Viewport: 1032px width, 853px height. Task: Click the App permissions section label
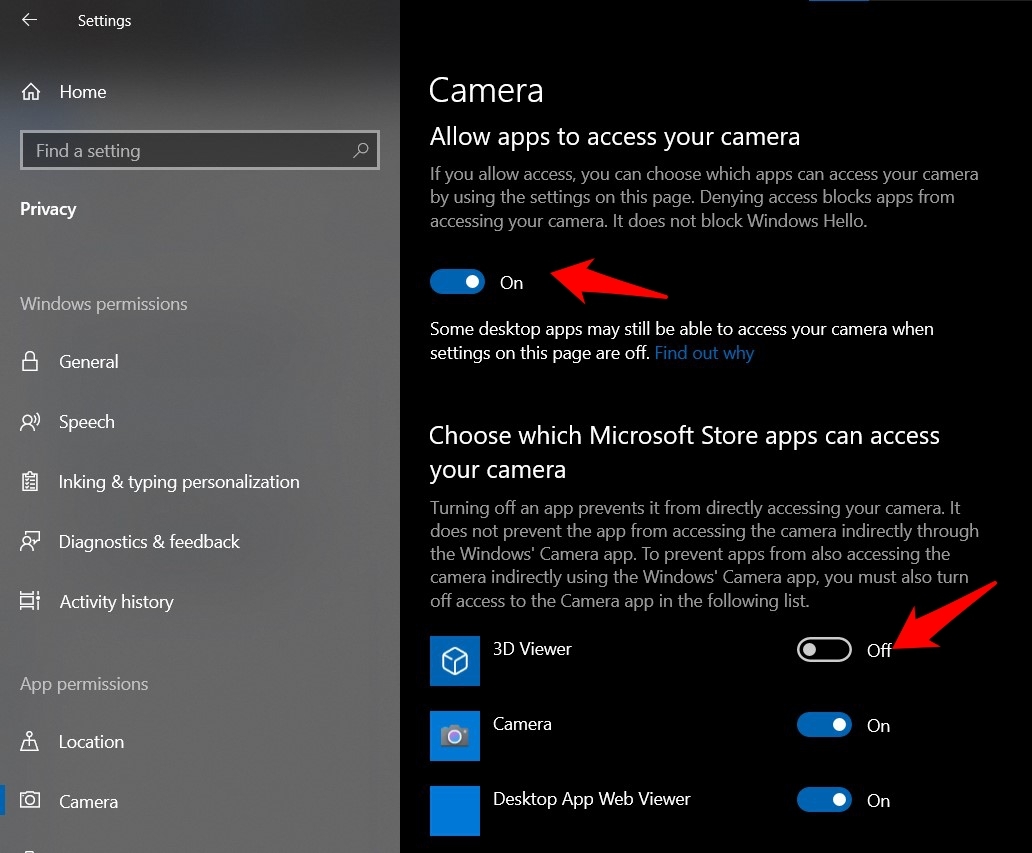tap(84, 685)
